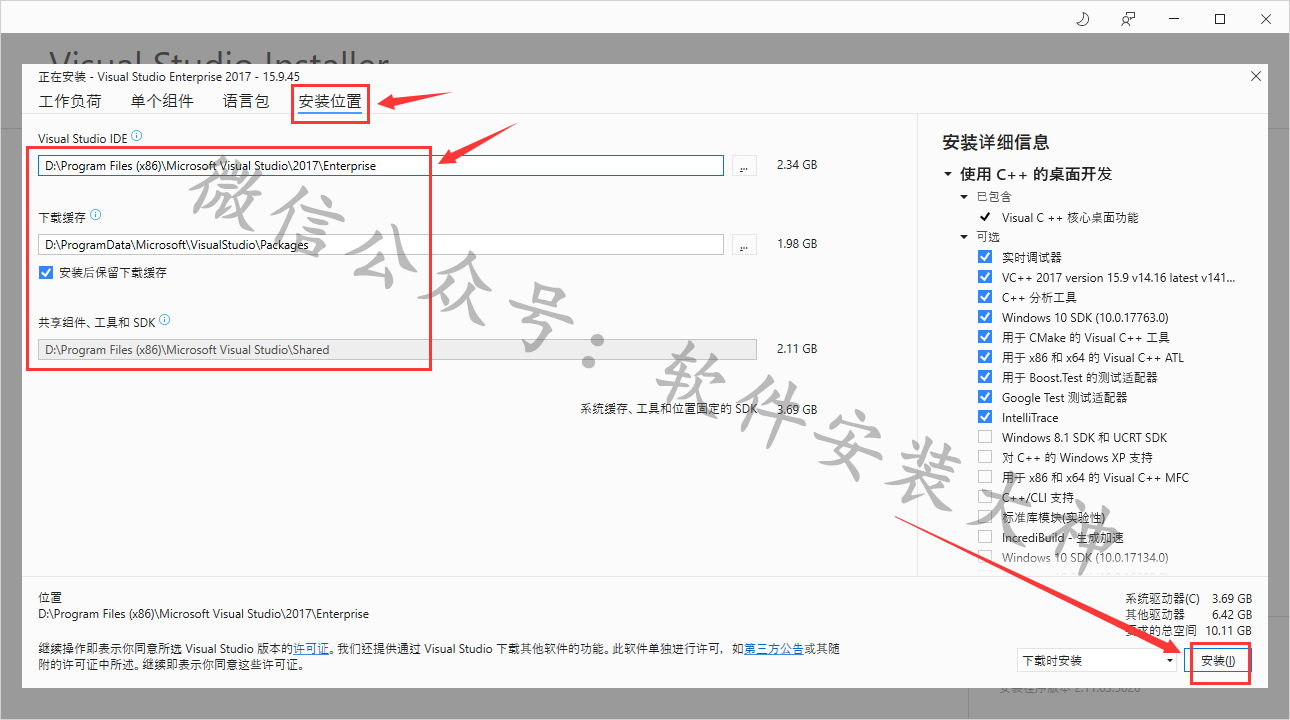Screen dimensions: 1290x720
Task: Open the 第三方公告 link
Action: click(x=773, y=649)
